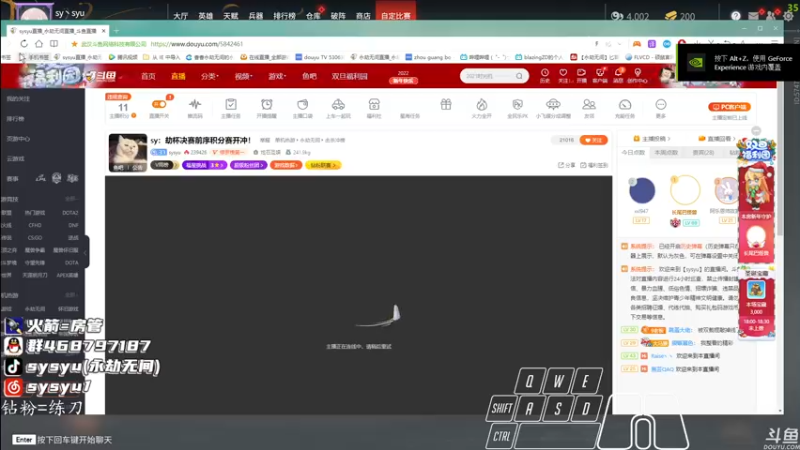The width and height of the screenshot is (800, 450).
Task: Collapse the left sidebar arrow handle
Action: 86,252
